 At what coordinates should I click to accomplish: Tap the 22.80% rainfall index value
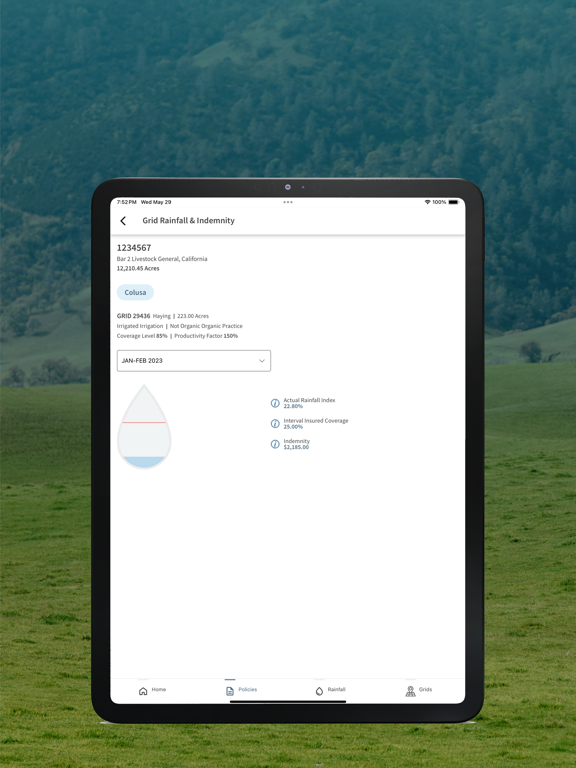293,406
